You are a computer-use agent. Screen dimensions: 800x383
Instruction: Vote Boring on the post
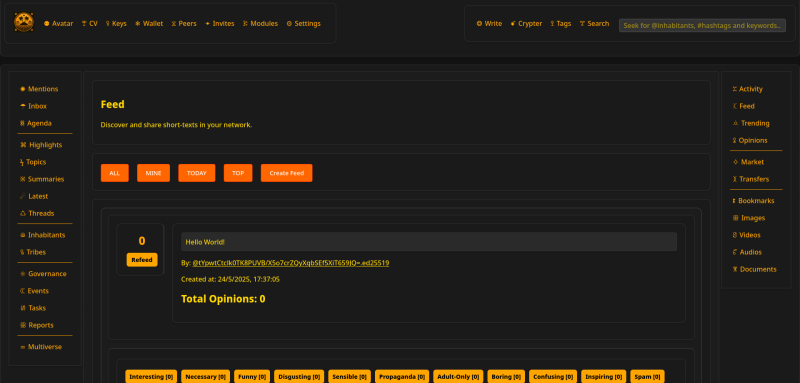[506, 377]
